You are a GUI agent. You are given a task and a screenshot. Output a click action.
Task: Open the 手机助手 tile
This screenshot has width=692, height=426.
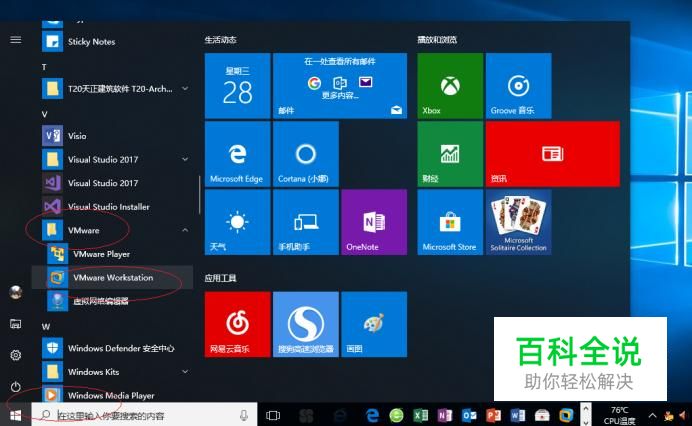306,222
